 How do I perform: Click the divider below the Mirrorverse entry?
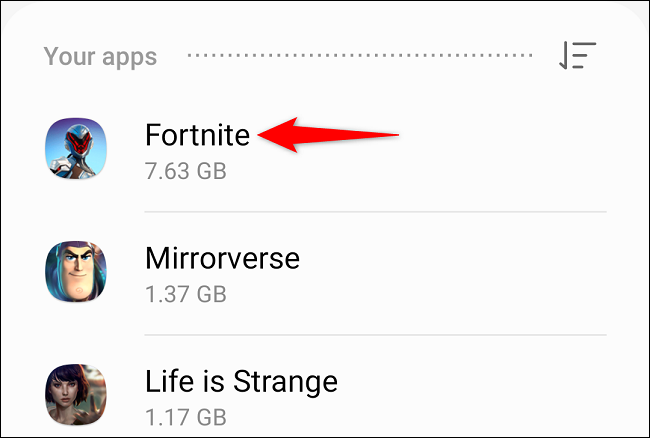[376, 335]
